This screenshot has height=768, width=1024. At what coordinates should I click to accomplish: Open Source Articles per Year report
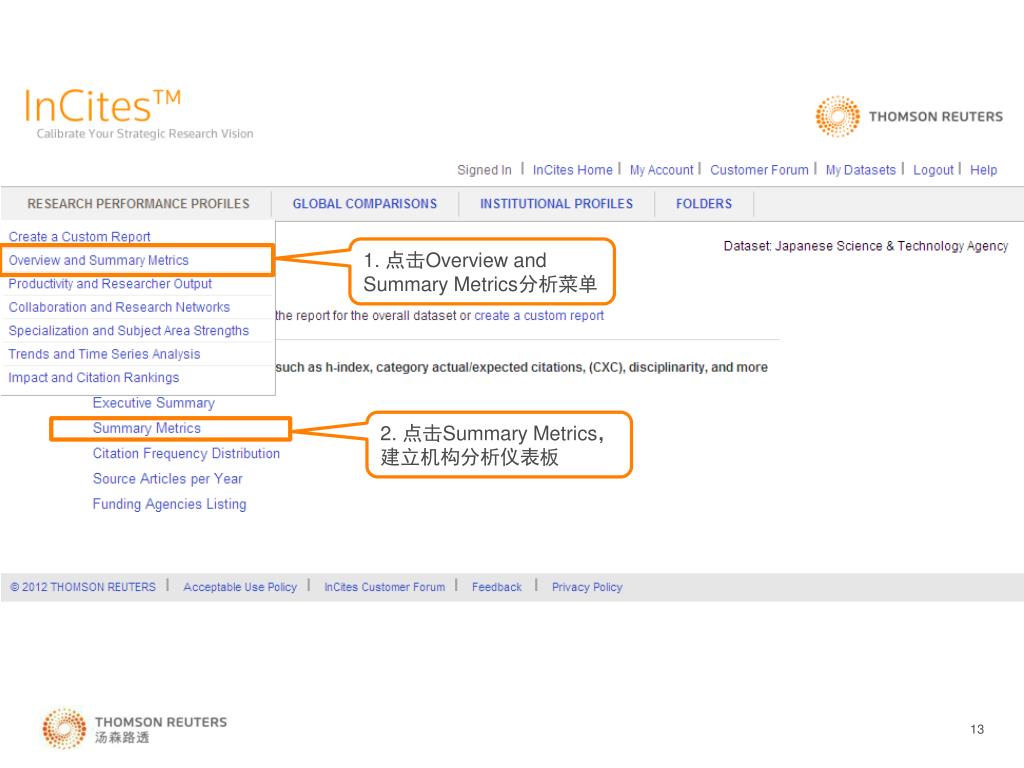(167, 479)
